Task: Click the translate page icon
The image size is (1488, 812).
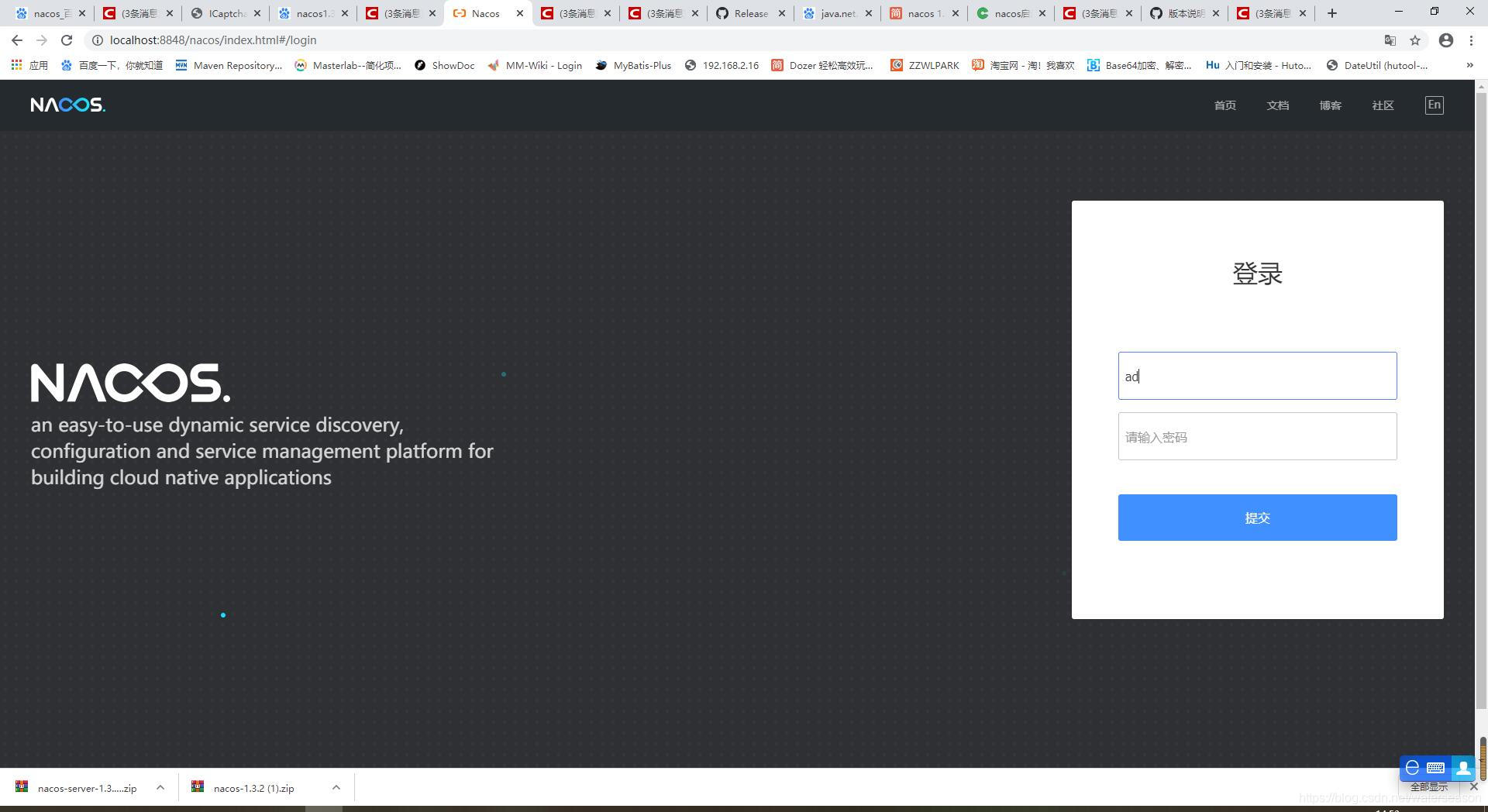Action: [1390, 40]
